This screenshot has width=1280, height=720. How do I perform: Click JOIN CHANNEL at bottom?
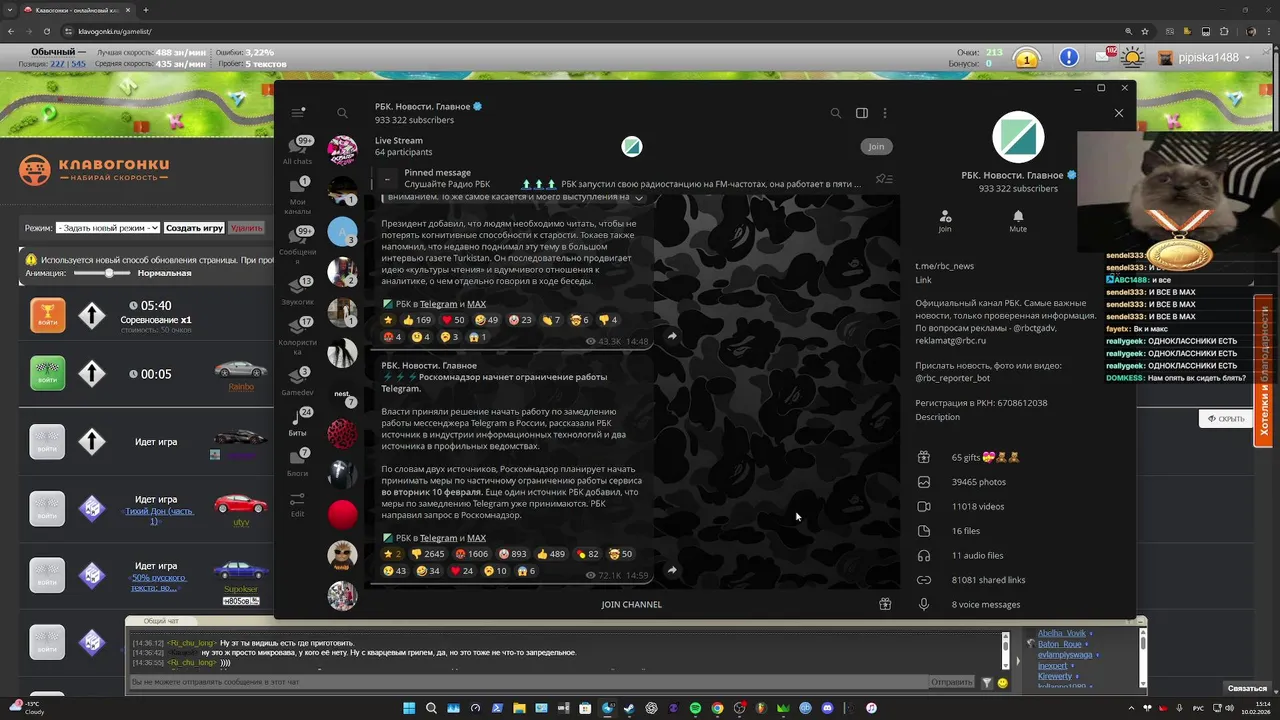[632, 604]
